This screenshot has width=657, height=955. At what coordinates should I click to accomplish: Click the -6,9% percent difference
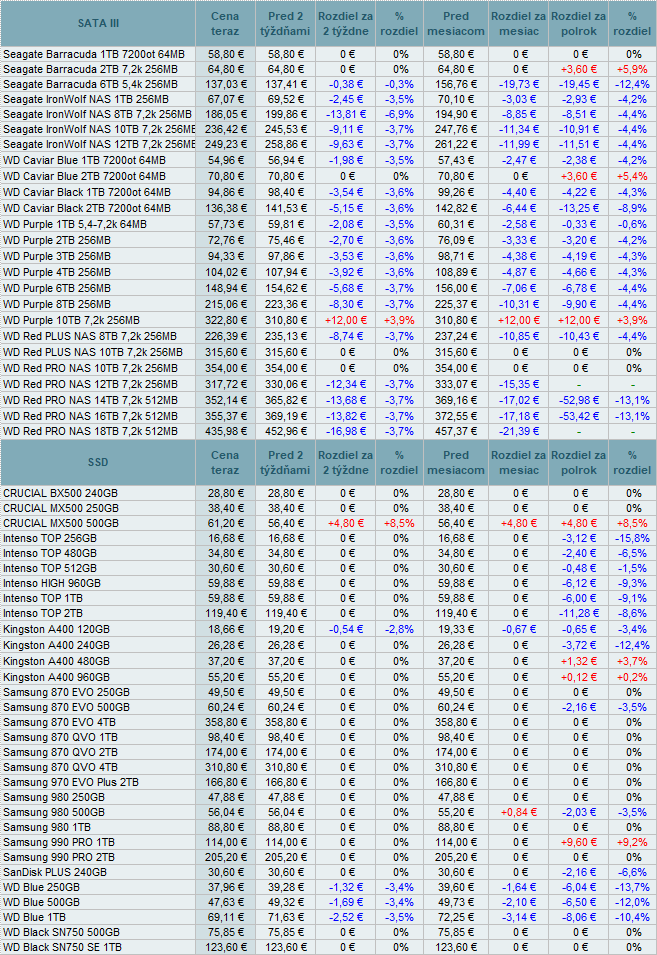coord(399,114)
